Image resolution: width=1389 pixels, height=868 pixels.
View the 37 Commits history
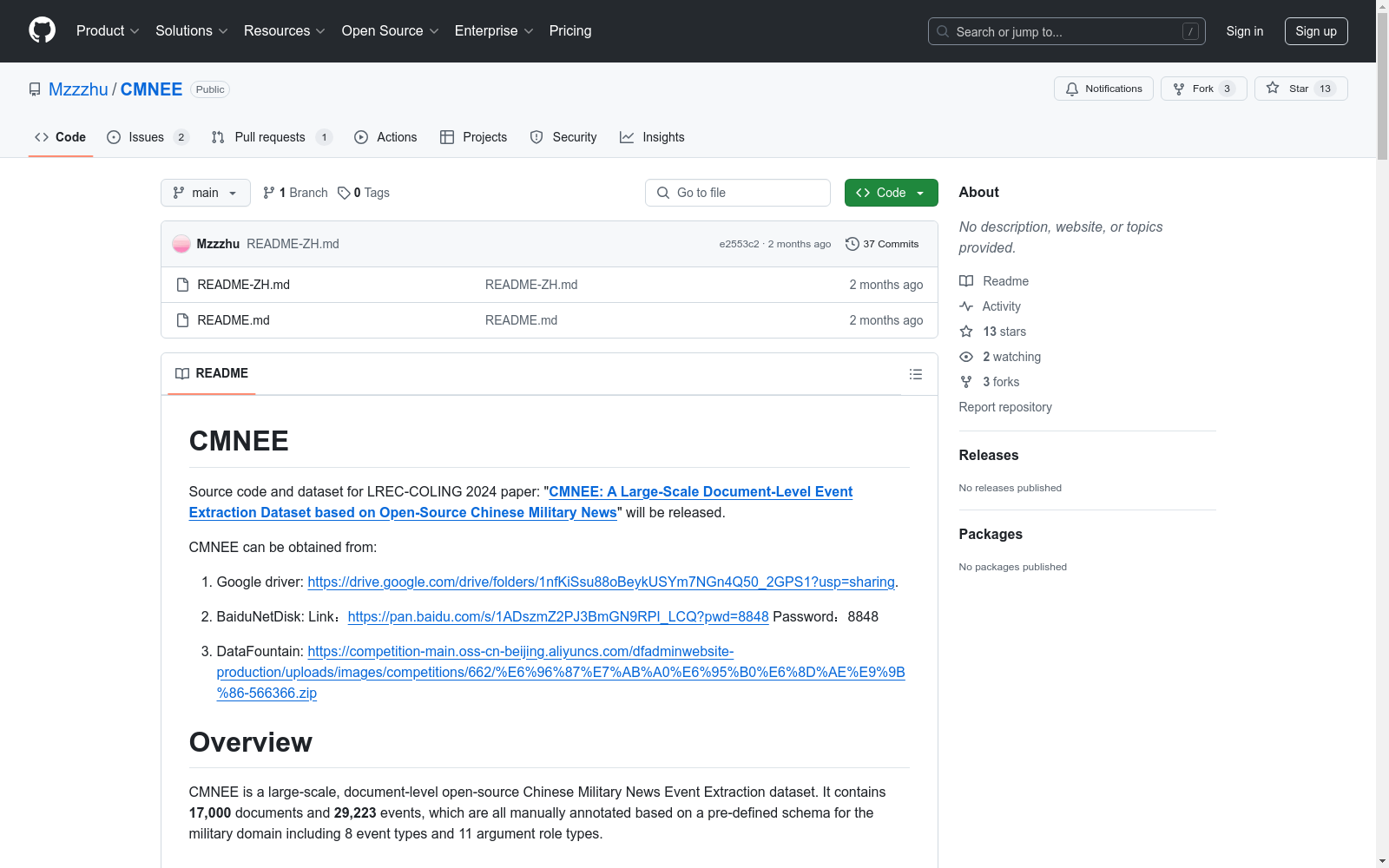pos(882,244)
